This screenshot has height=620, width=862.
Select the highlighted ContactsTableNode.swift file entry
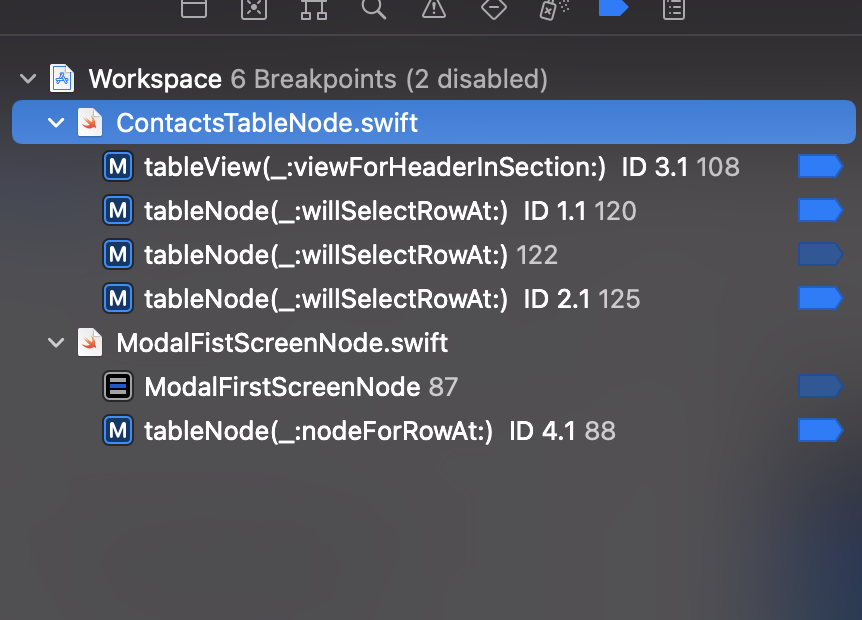click(x=266, y=122)
